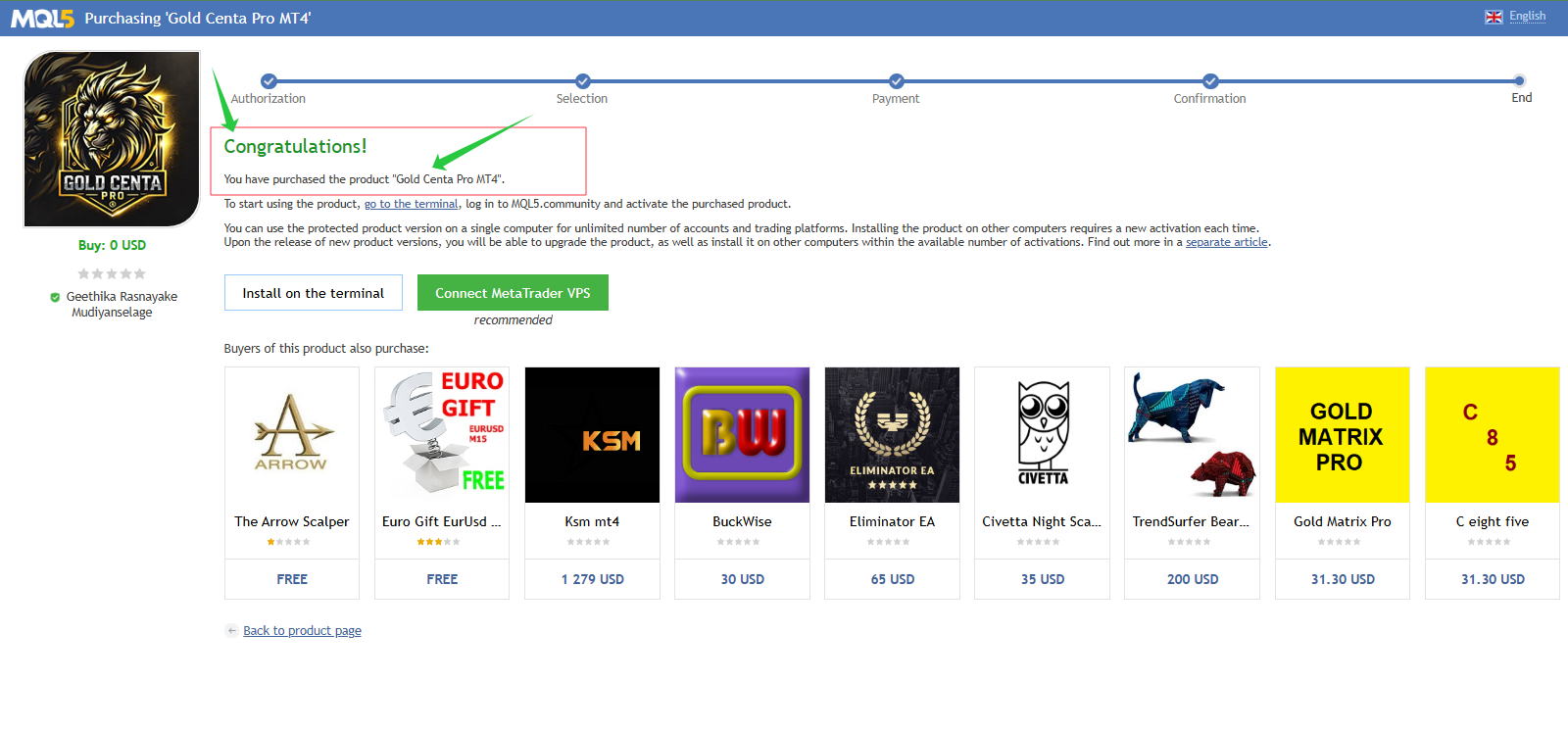
Task: Click Gold Matrix Pro 31.30 USD price
Action: (x=1343, y=579)
